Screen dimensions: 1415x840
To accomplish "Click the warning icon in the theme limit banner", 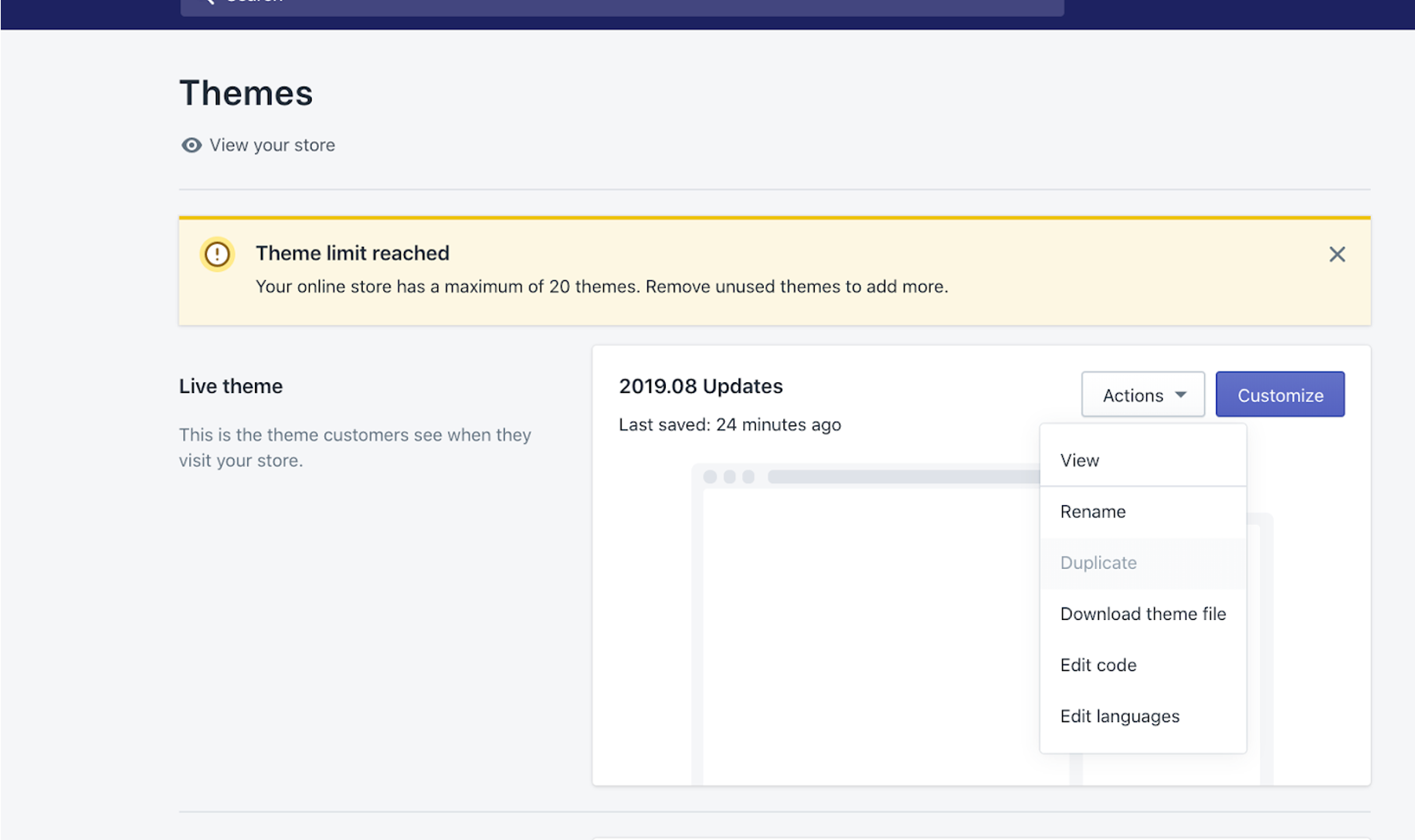I will pos(217,254).
